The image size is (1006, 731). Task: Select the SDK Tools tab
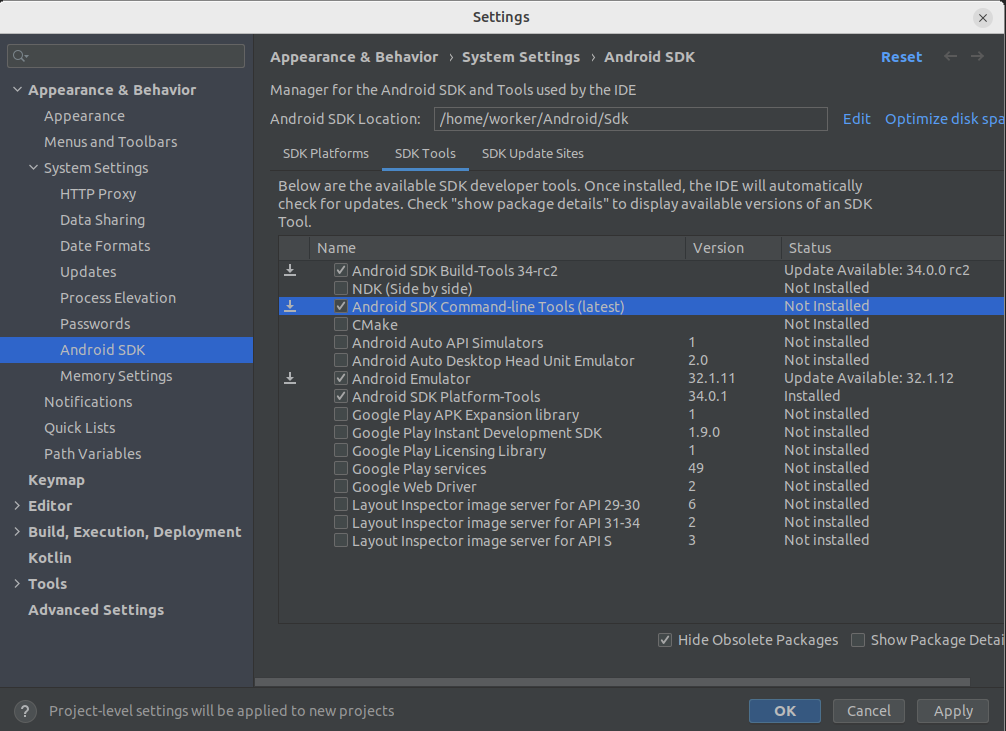(425, 153)
